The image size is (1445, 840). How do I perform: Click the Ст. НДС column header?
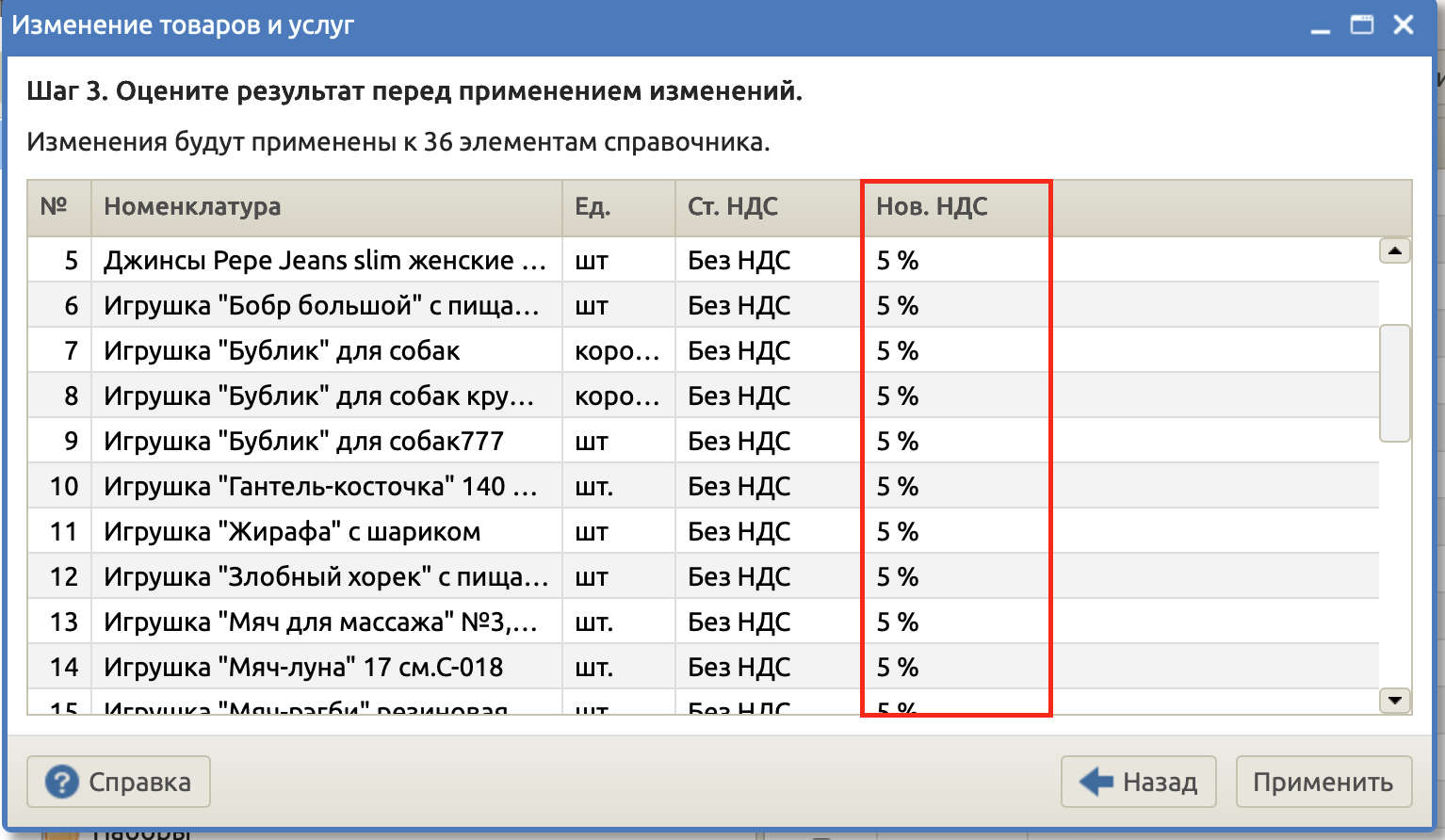tap(767, 207)
